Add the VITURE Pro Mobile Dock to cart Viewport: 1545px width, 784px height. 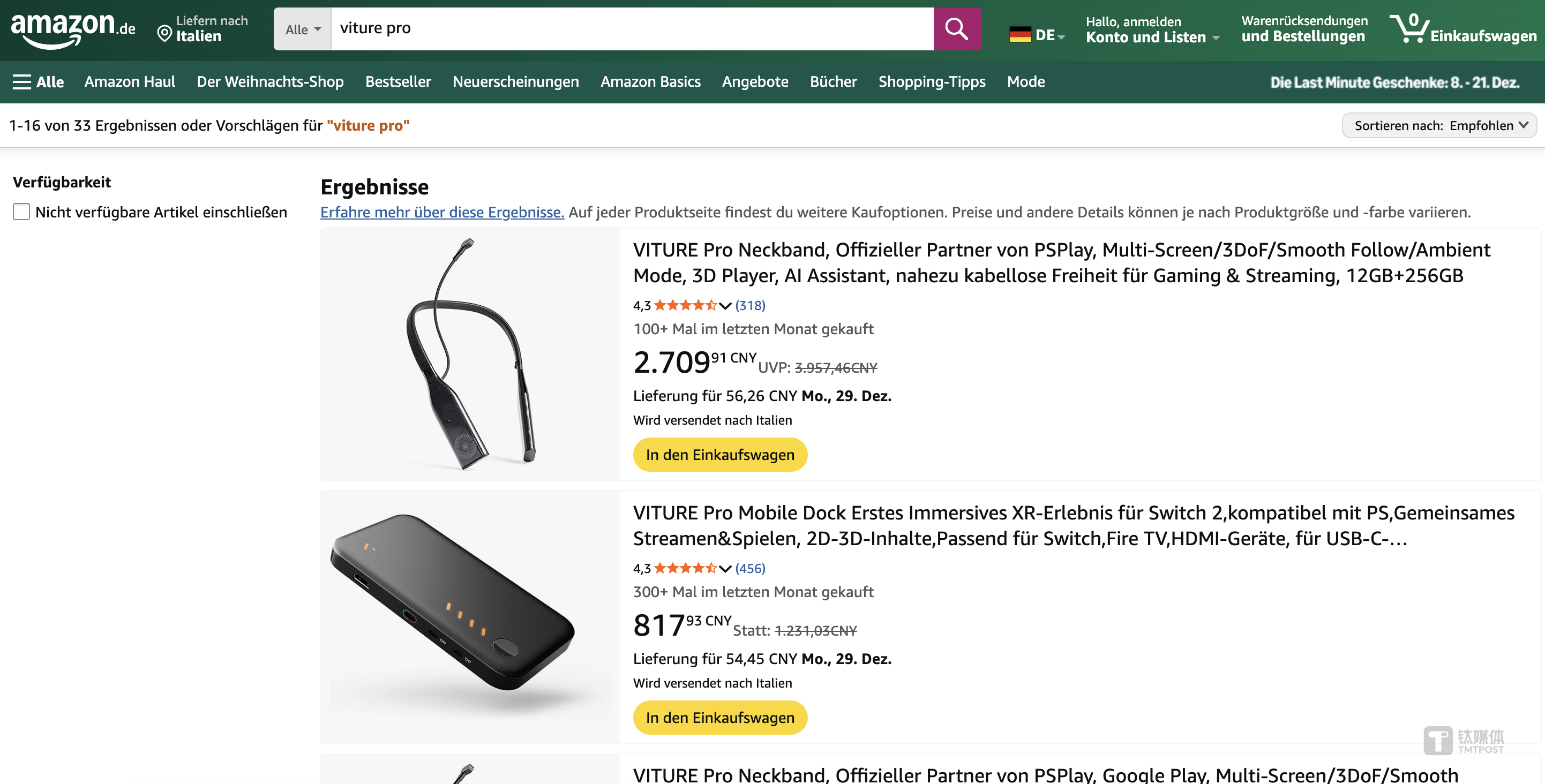click(x=719, y=718)
